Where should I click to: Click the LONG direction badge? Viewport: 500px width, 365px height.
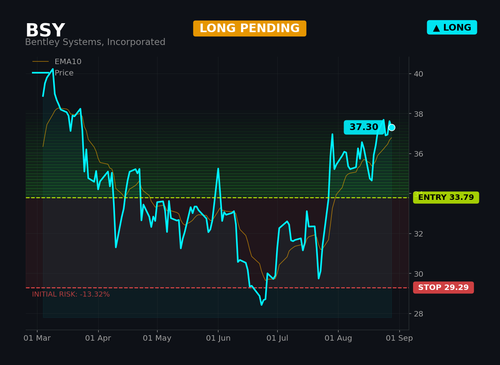452,28
